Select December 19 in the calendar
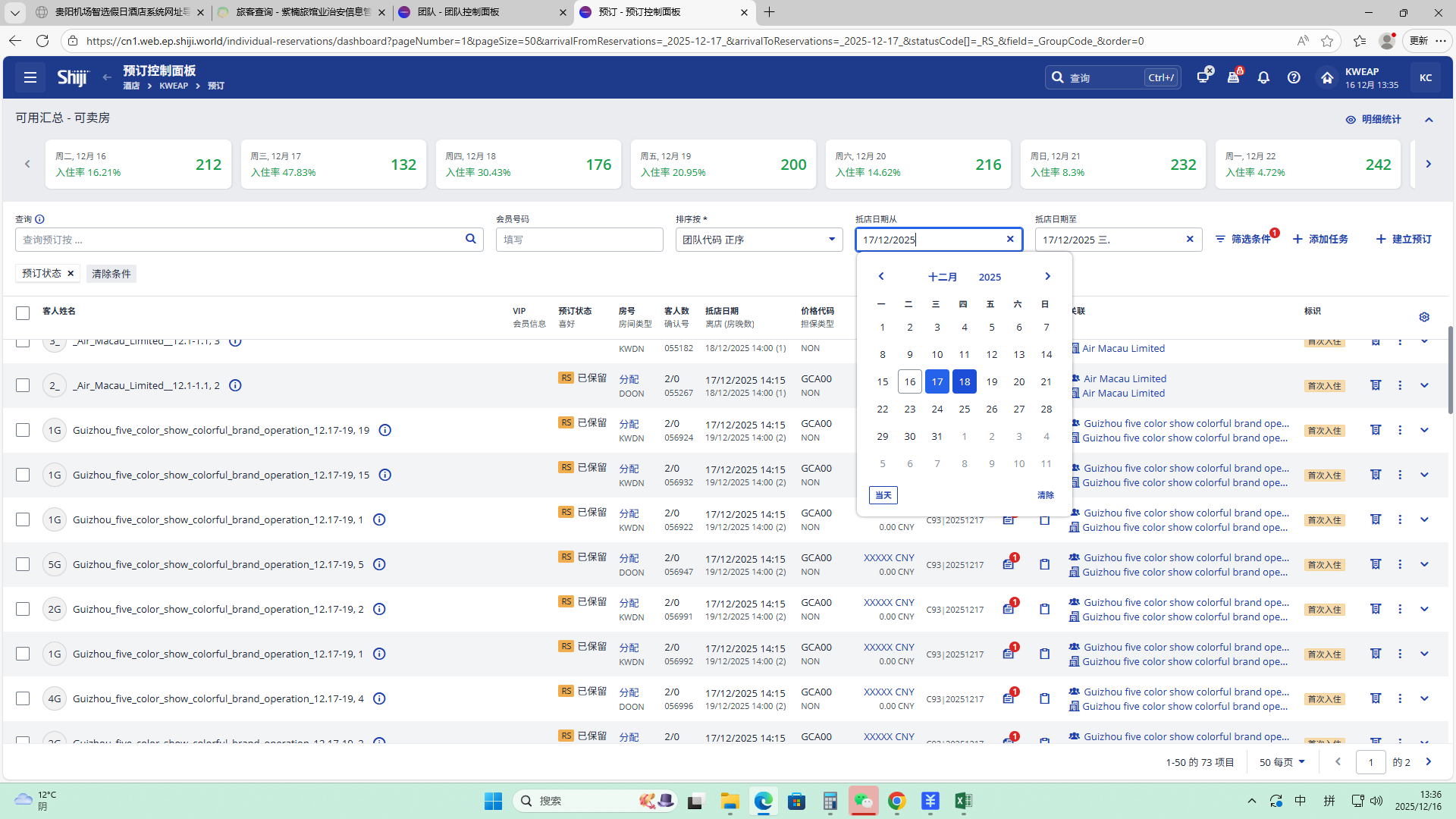The image size is (1456, 819). (991, 381)
